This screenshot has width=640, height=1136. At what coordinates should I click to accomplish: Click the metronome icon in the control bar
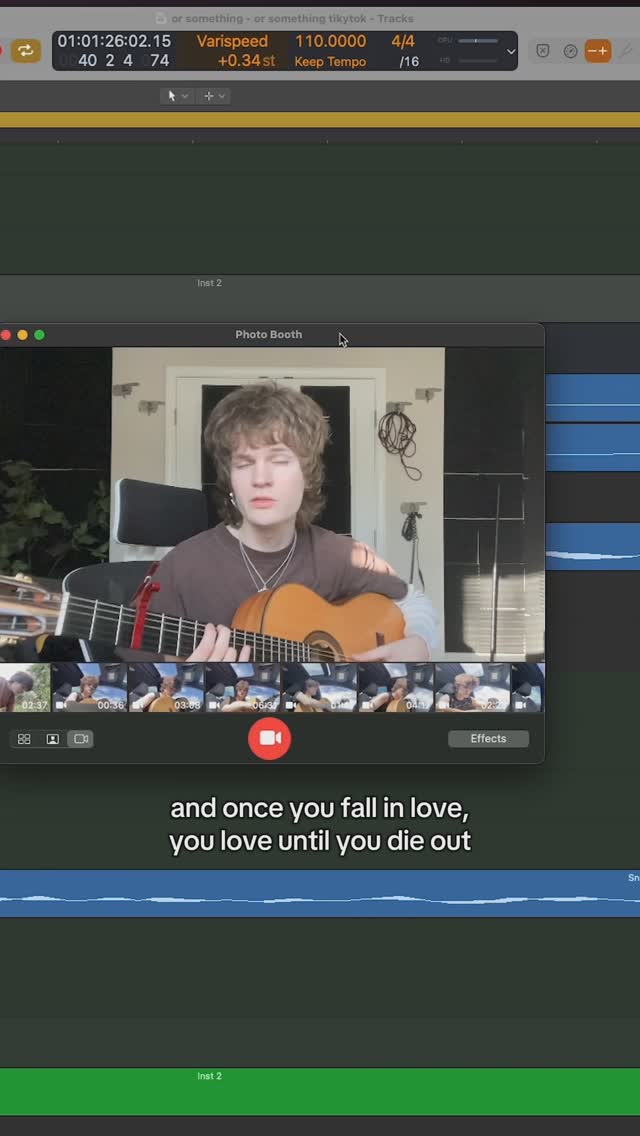tap(570, 50)
